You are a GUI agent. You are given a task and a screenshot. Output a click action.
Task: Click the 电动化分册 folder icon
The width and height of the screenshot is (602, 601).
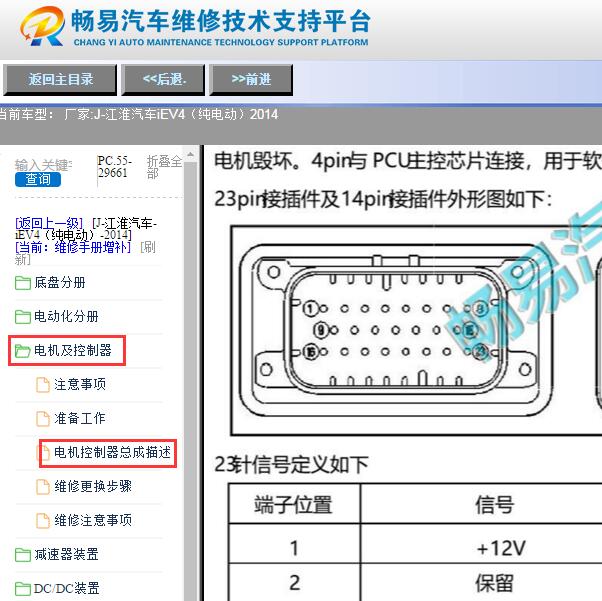point(23,317)
